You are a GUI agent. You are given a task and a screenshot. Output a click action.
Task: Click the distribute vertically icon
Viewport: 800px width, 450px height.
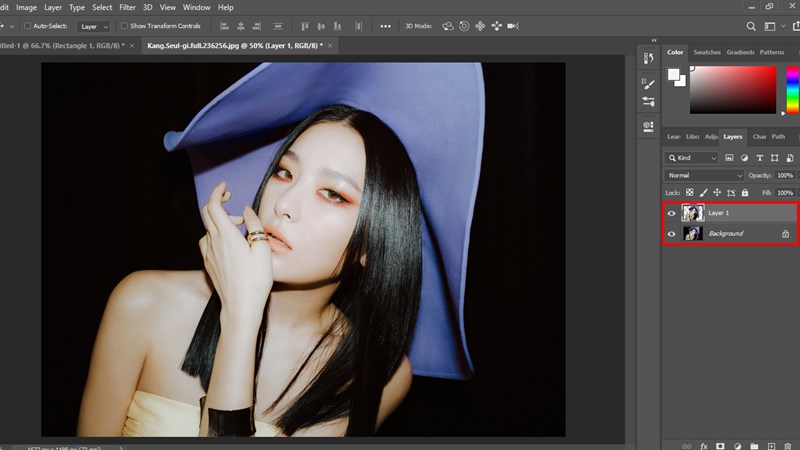click(x=278, y=26)
